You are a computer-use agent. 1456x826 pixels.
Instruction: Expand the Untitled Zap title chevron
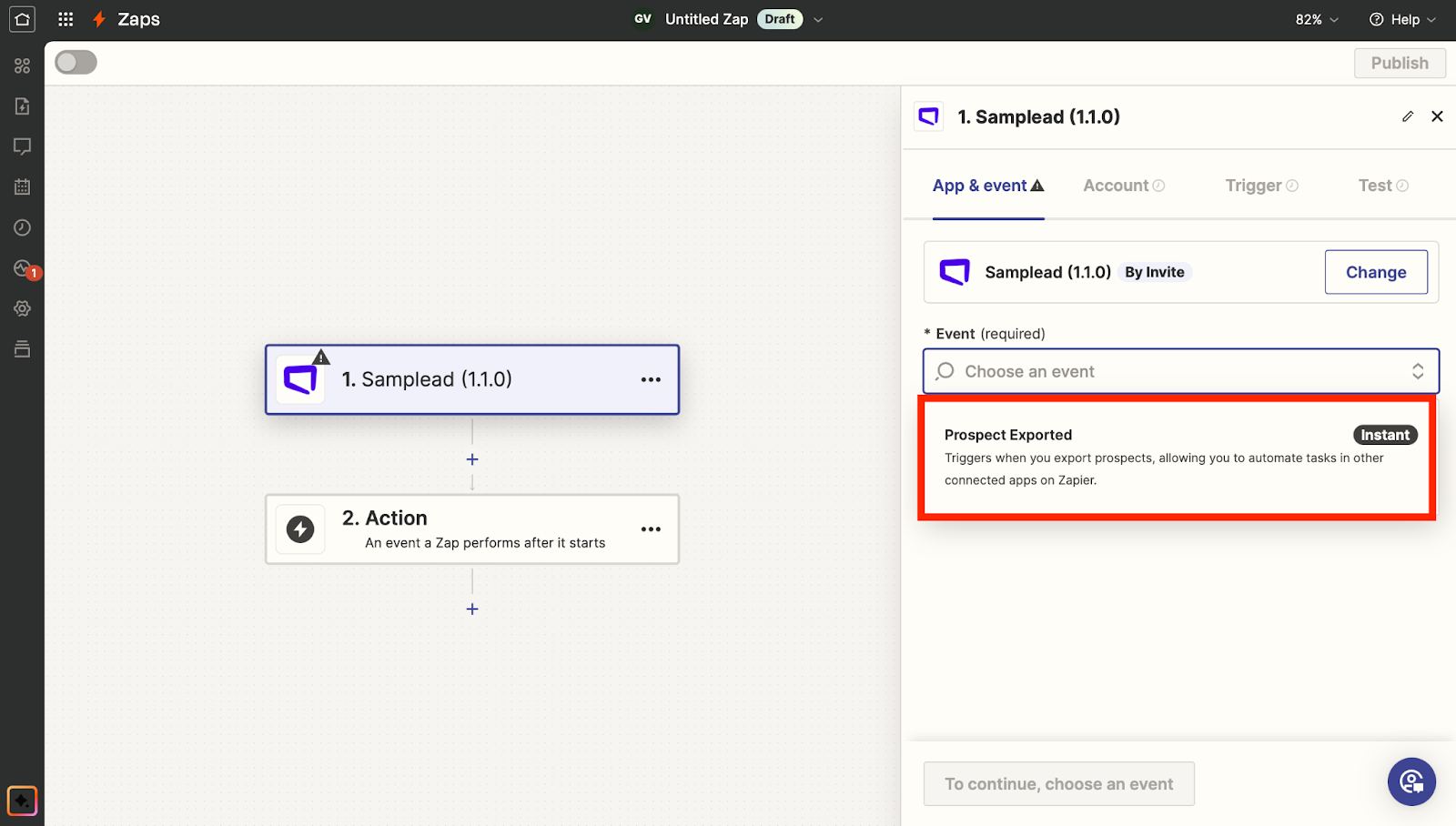pos(818,19)
